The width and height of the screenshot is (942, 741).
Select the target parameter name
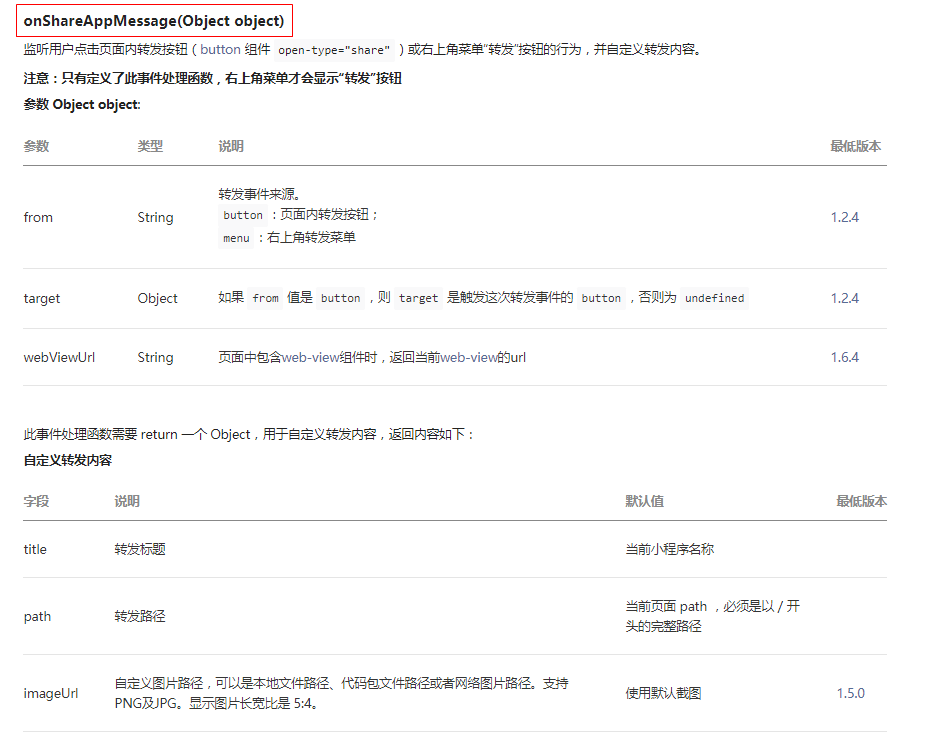pyautogui.click(x=41, y=298)
